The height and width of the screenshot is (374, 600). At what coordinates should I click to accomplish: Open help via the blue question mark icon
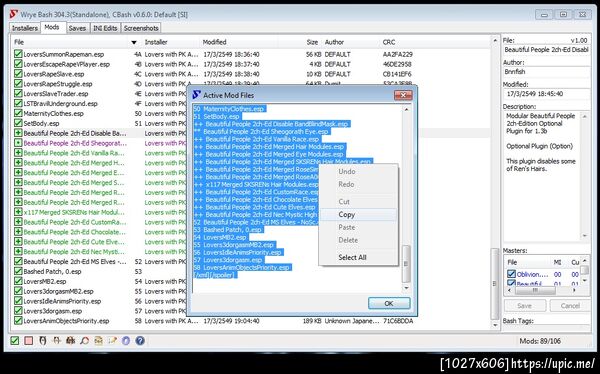(x=140, y=340)
